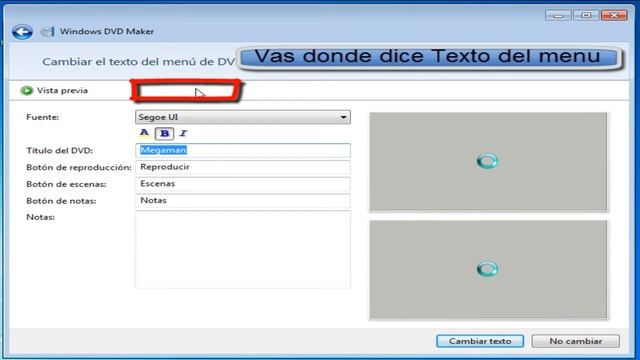Click the Botón de reproducción field
Image resolution: width=640 pixels, height=360 pixels.
(242, 167)
